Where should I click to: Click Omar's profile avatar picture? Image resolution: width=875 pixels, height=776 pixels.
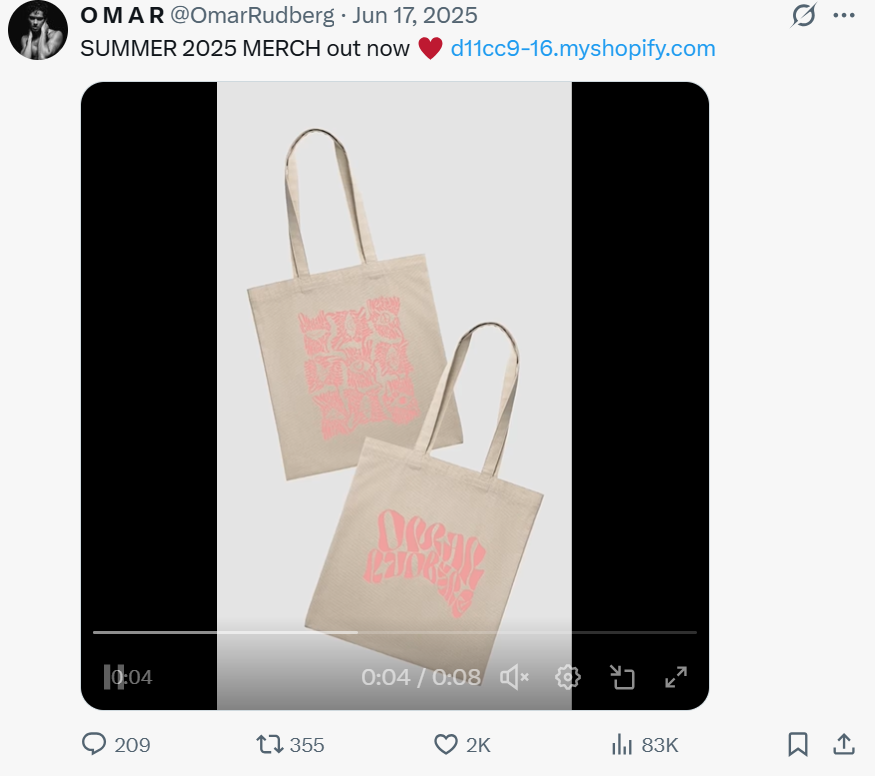[37, 30]
